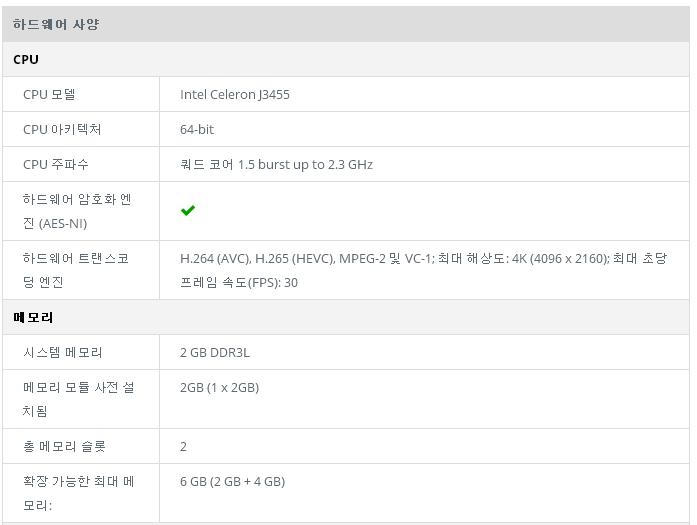Click the 하드웨어 암호화 엔진 (AES-NI) label
697x525 pixels.
point(77,211)
